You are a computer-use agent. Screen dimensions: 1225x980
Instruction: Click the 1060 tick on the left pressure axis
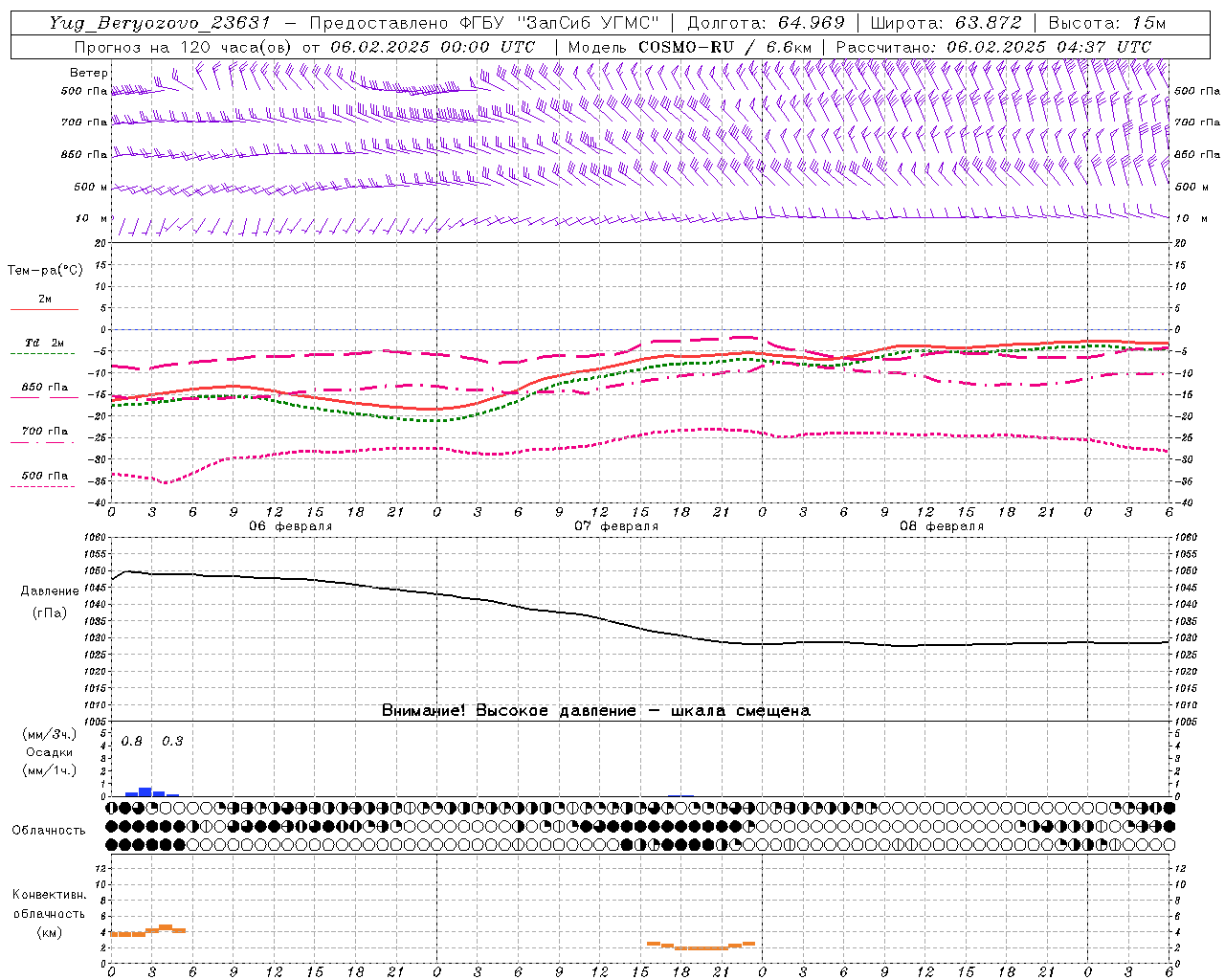pyautogui.click(x=94, y=538)
